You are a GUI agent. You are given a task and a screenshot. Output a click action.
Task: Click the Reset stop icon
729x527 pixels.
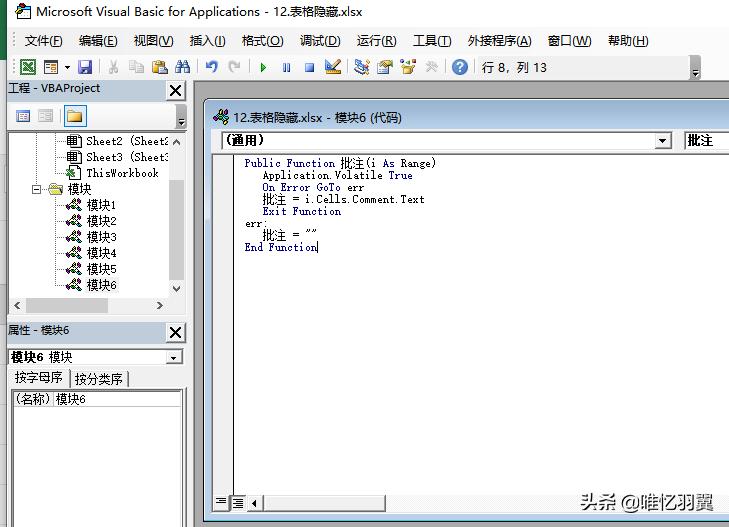click(x=309, y=68)
